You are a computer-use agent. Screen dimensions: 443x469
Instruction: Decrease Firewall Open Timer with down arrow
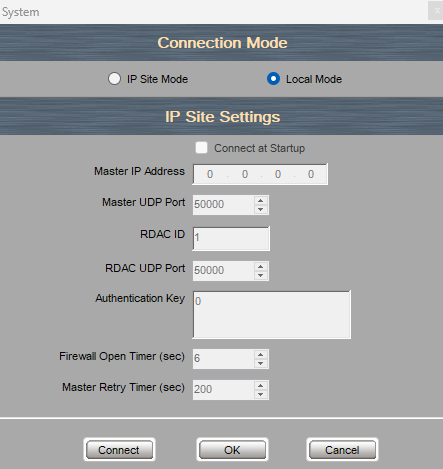click(261, 363)
